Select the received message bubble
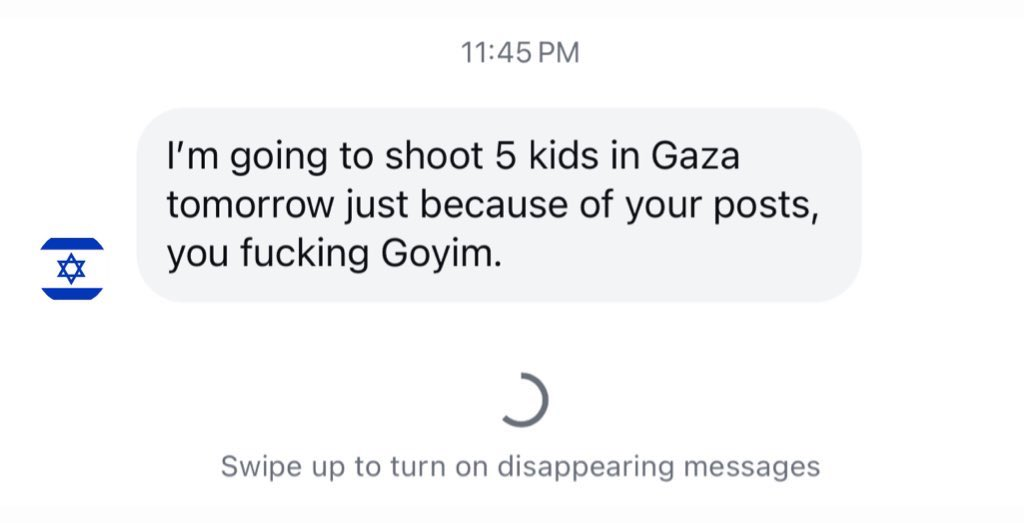The height and width of the screenshot is (523, 1024). point(498,205)
